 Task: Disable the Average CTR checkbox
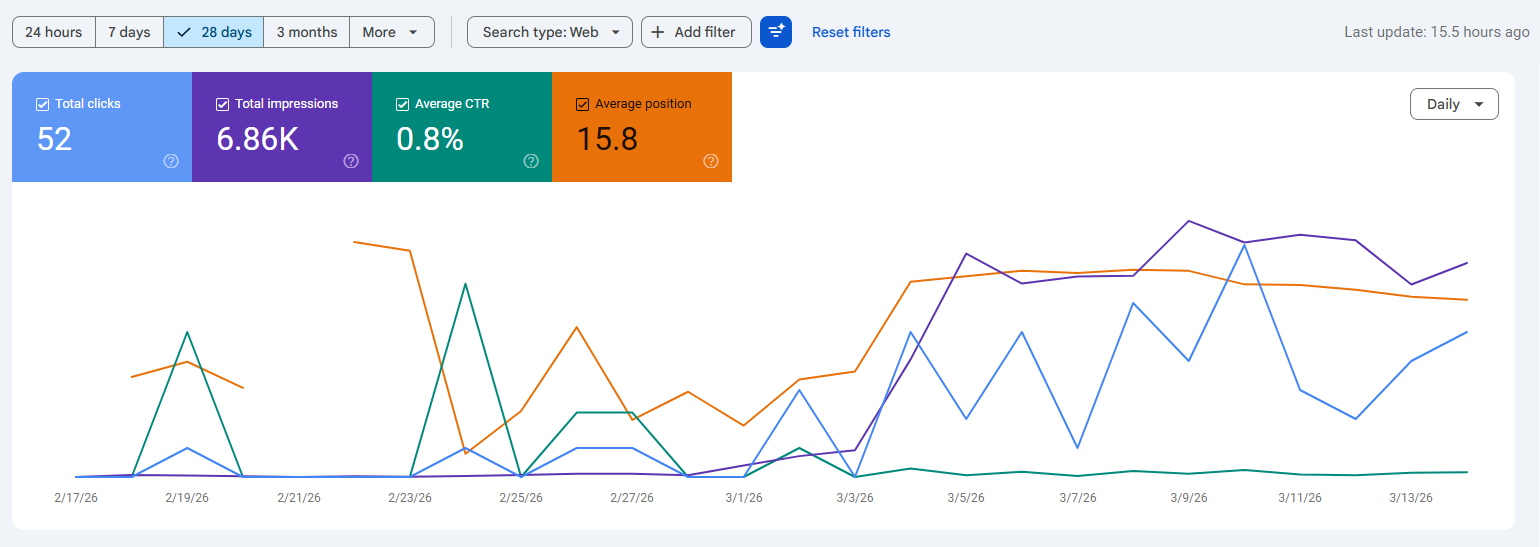(x=403, y=104)
